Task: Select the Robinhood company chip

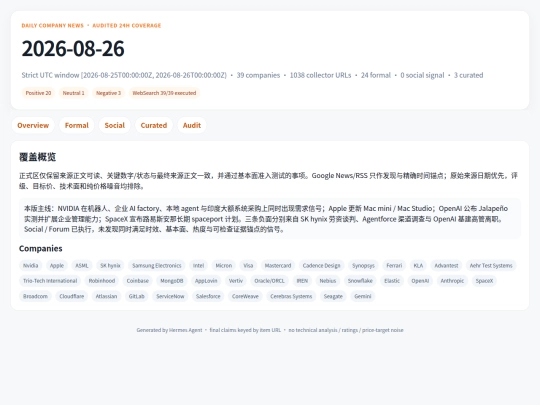Action: coord(102,281)
